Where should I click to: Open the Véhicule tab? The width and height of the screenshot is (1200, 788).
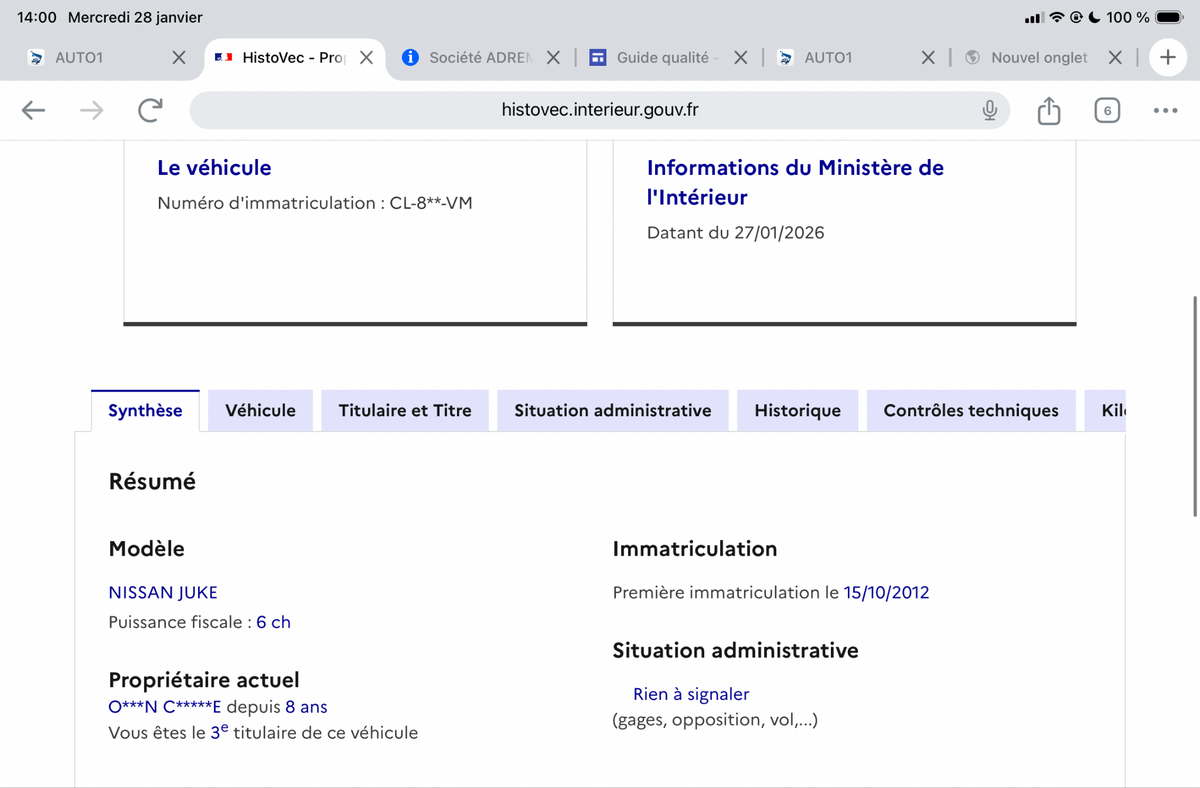[260, 410]
